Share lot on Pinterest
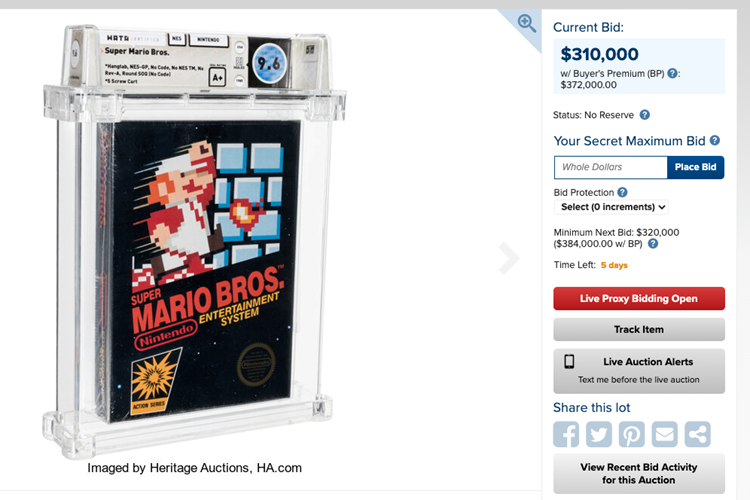Viewport: 750px width, 500px height. 631,434
